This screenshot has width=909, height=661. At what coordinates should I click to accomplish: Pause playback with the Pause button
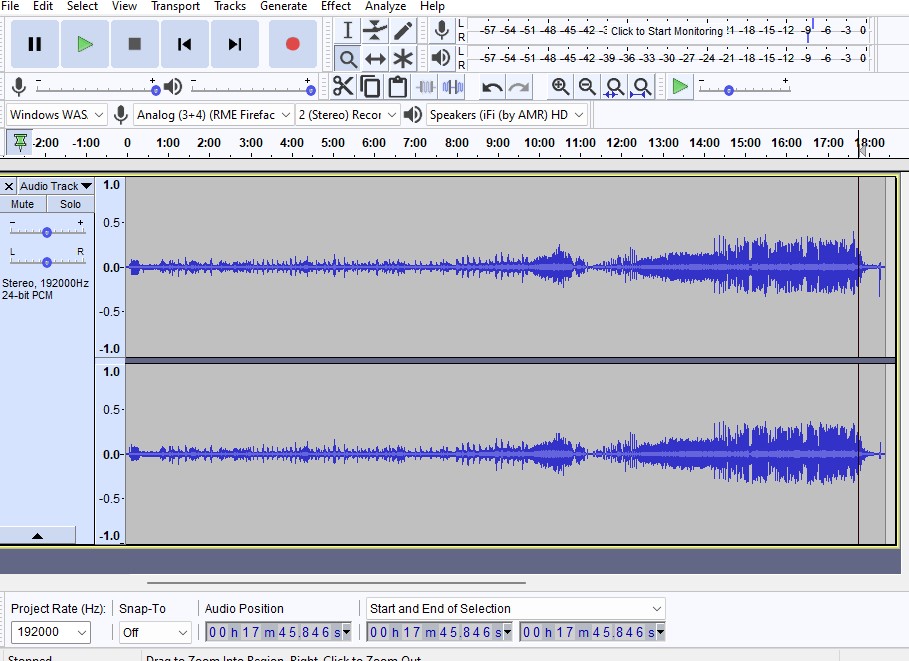35,44
